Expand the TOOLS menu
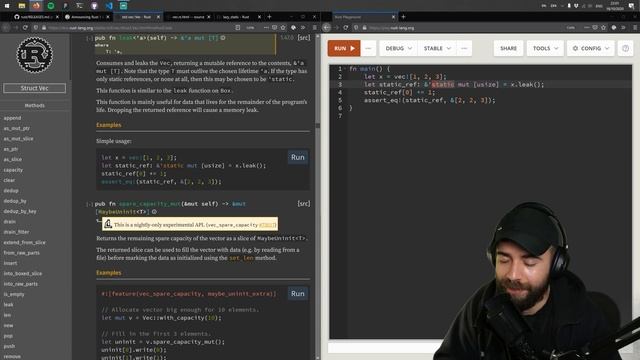This screenshot has width=640, height=360. coord(545,48)
